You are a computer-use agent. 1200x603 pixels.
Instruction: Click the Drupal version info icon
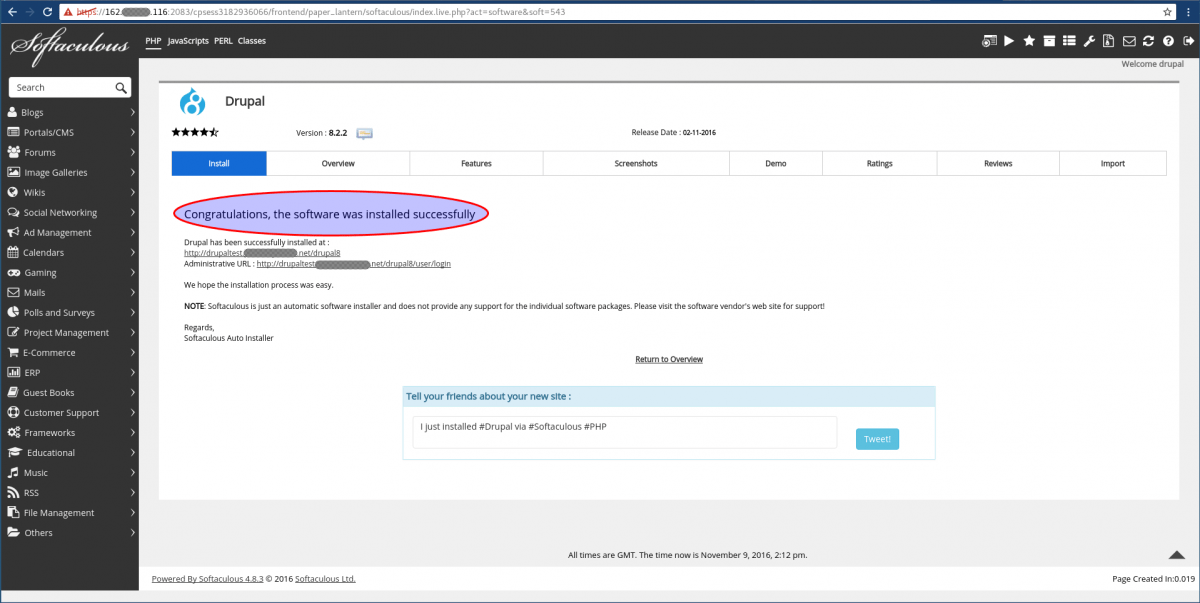tap(364, 132)
